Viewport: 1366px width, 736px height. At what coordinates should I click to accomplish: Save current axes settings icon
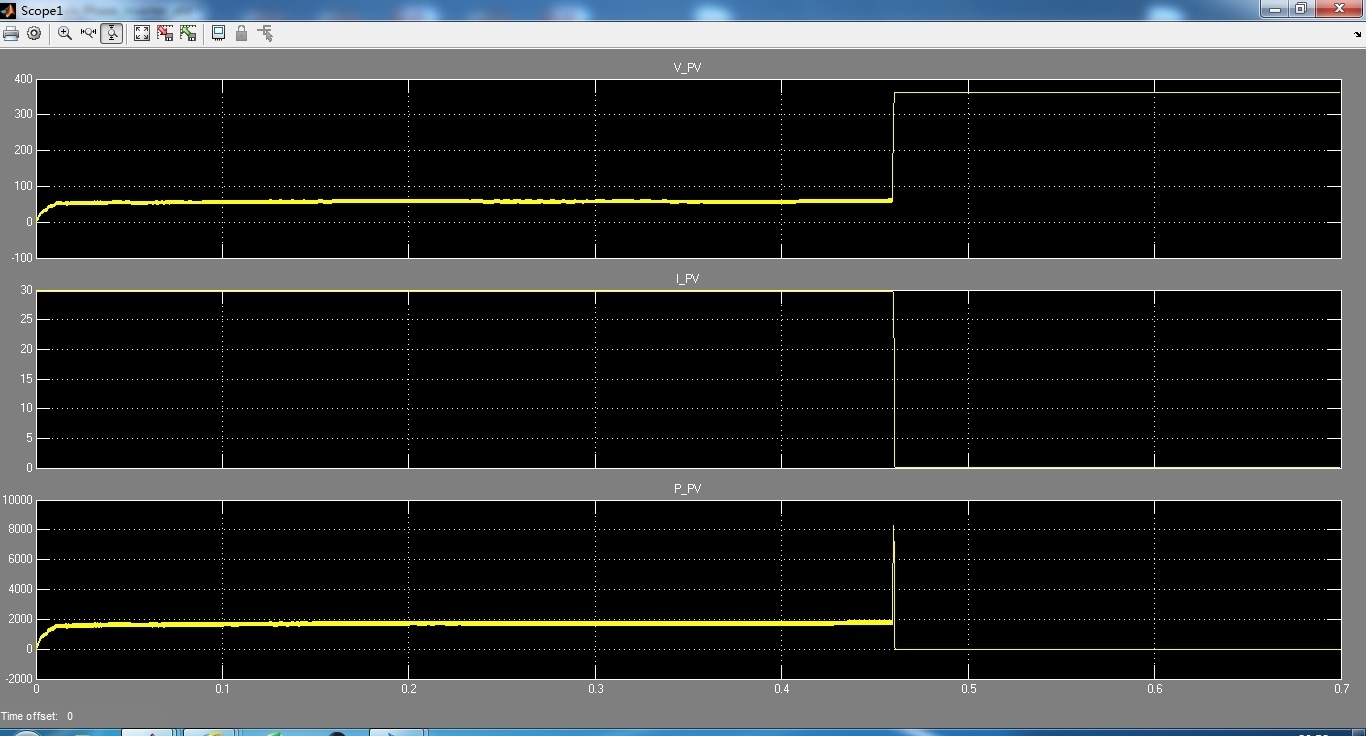[x=165, y=33]
